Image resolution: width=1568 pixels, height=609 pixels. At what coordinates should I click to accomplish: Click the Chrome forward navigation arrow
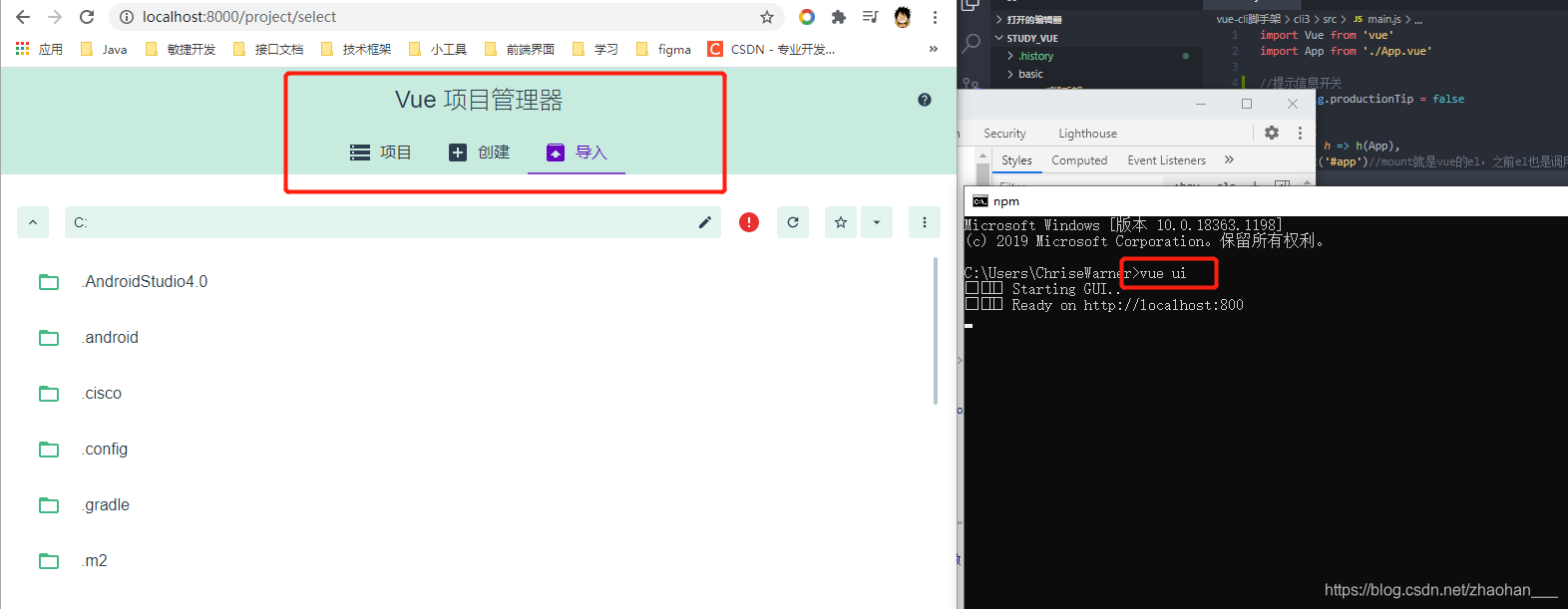pyautogui.click(x=55, y=17)
